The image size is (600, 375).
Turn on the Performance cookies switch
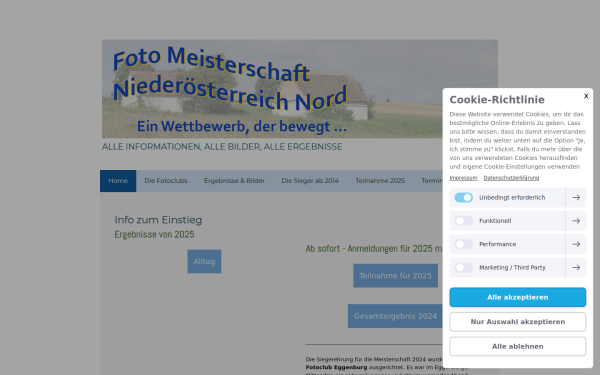[x=463, y=244]
